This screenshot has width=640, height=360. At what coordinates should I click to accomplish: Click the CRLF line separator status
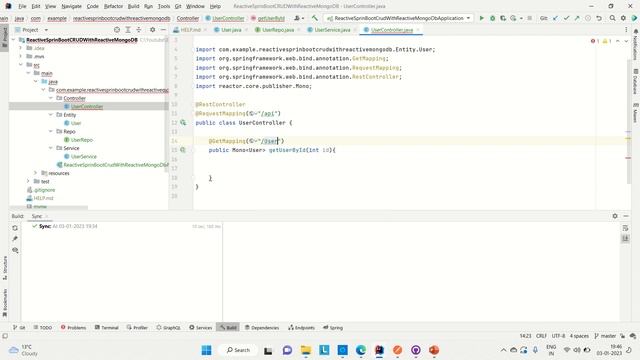point(541,336)
